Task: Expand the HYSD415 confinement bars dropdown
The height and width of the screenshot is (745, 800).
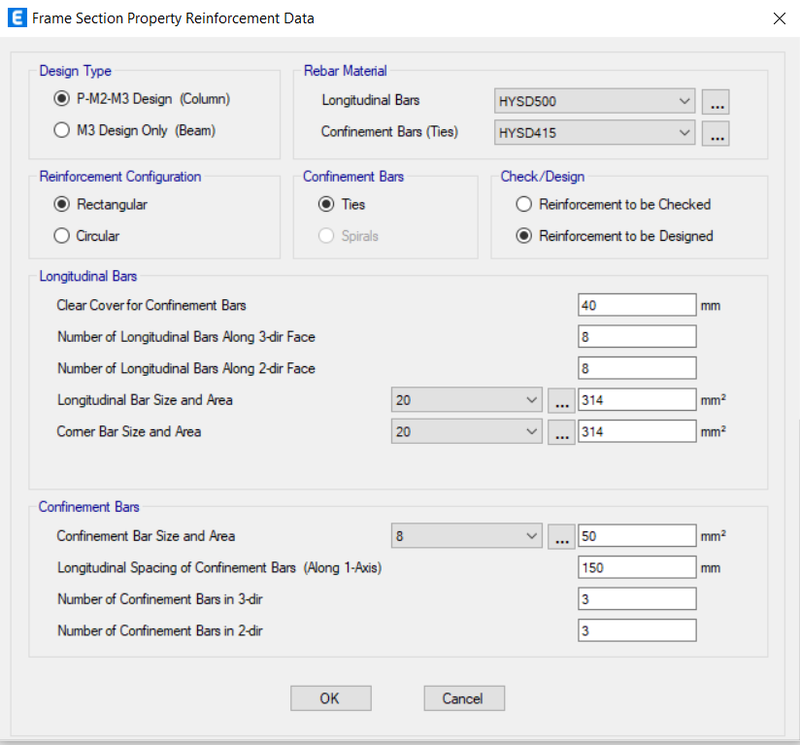Action: 594,133
